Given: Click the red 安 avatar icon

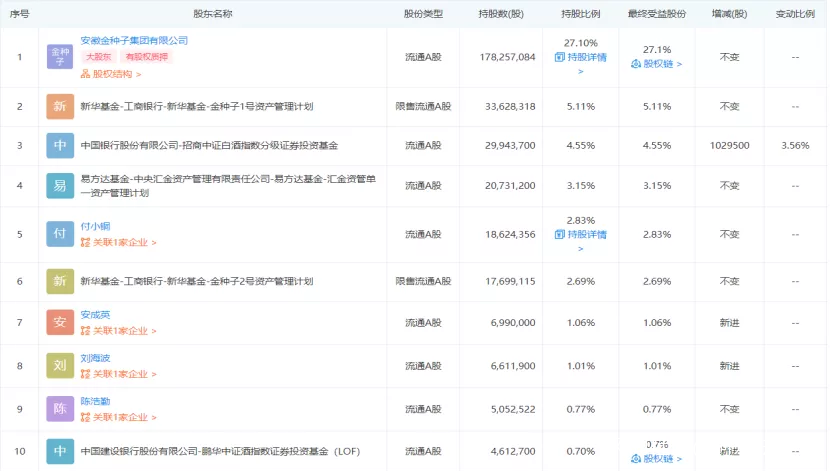Looking at the screenshot, I should click(60, 322).
